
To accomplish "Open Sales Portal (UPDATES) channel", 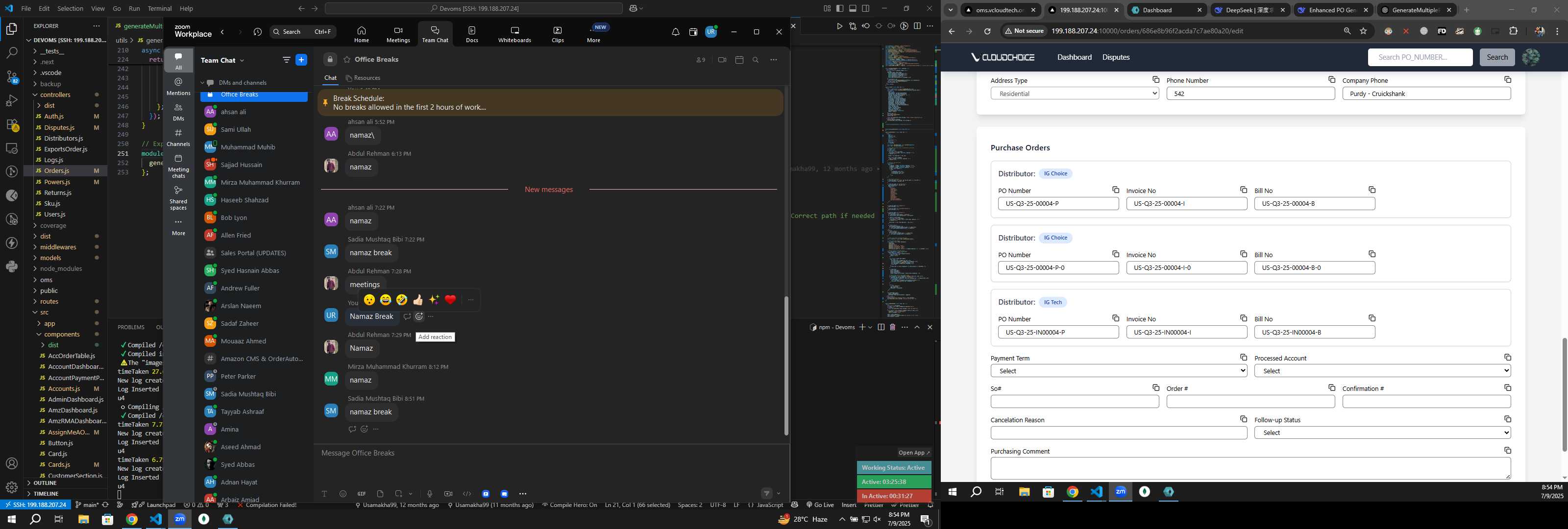I will [x=254, y=253].
